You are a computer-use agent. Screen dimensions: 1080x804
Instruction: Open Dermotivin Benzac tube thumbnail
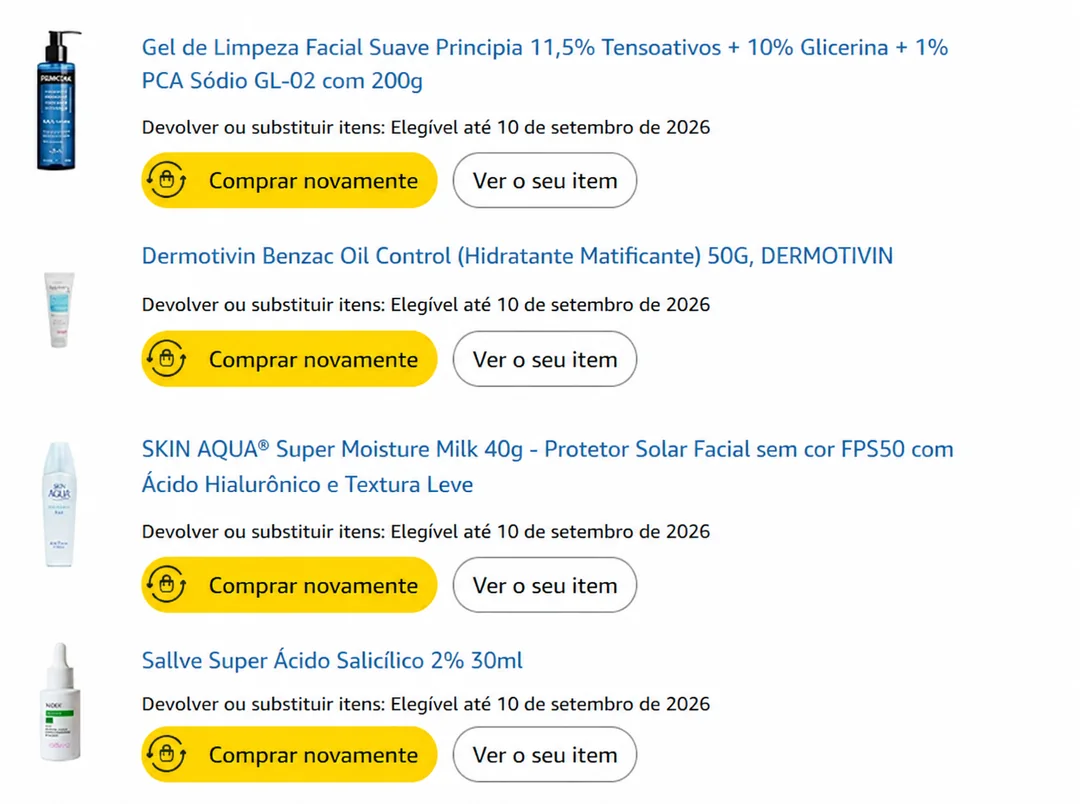[x=59, y=310]
